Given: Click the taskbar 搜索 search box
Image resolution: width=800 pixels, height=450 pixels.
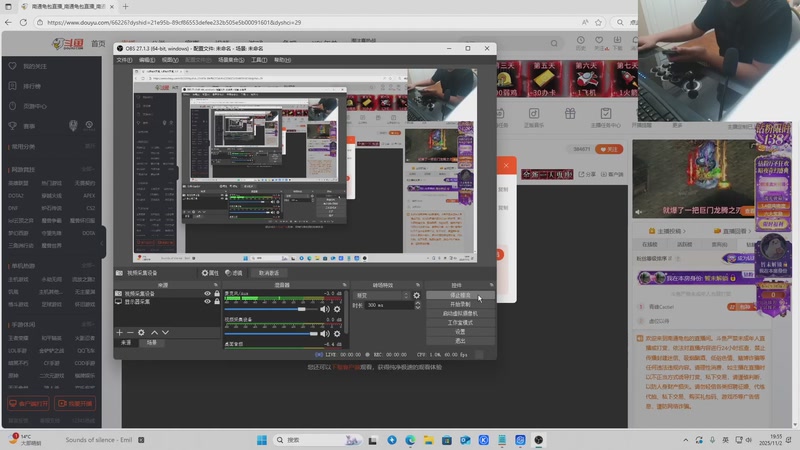Looking at the screenshot, I should click(x=317, y=440).
